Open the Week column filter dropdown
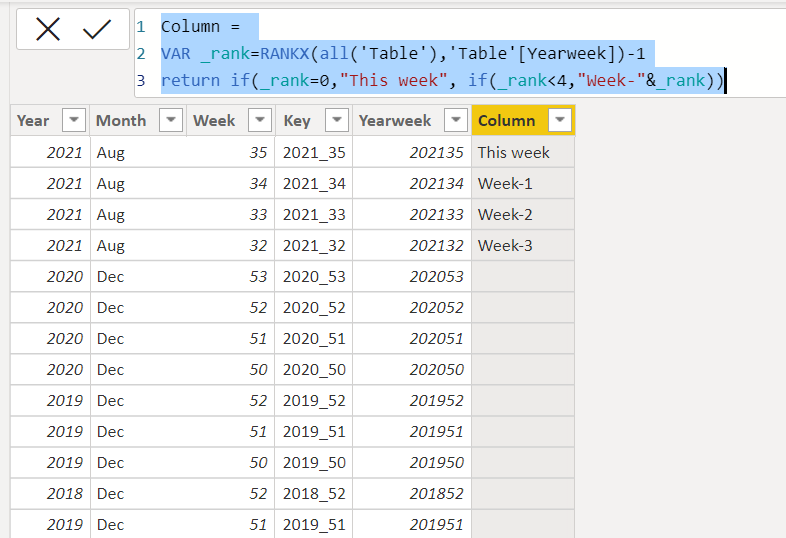 coord(260,120)
